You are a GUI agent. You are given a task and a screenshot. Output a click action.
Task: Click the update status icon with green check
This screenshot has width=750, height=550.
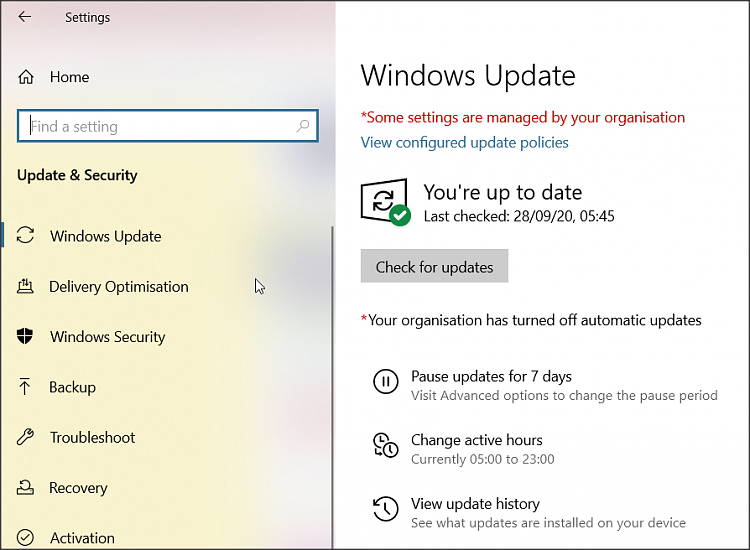point(385,202)
